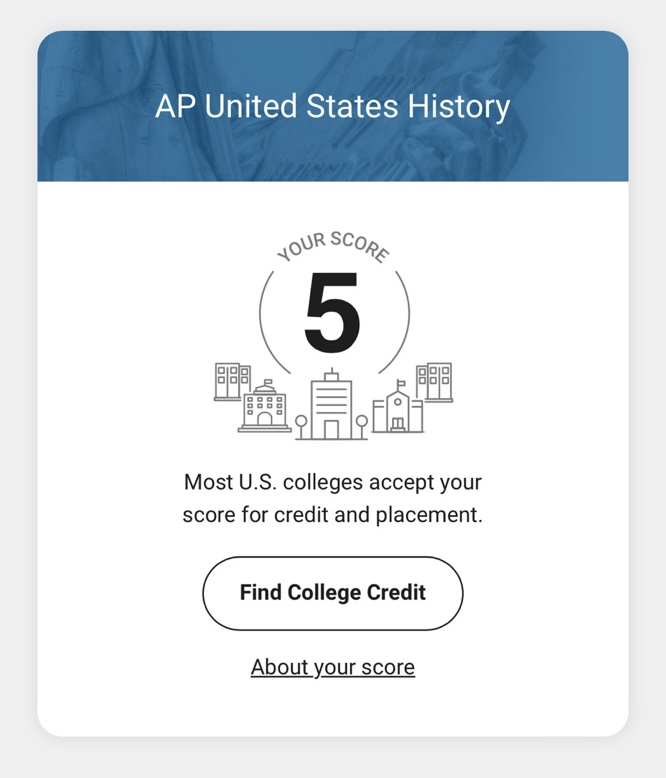Click the far-left apartment building icon
Viewport: 666px width, 778px height.
point(232,381)
